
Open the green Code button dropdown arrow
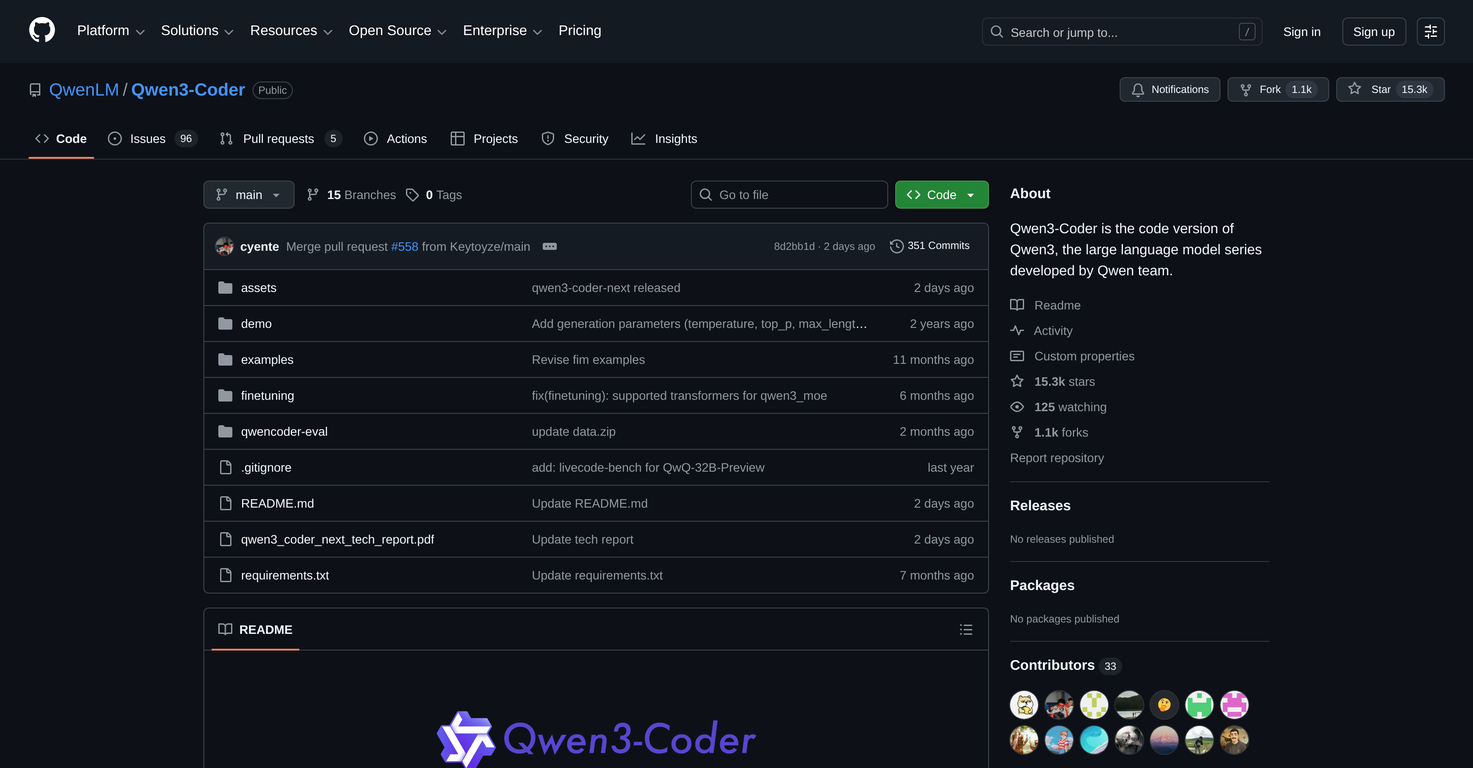click(x=969, y=194)
